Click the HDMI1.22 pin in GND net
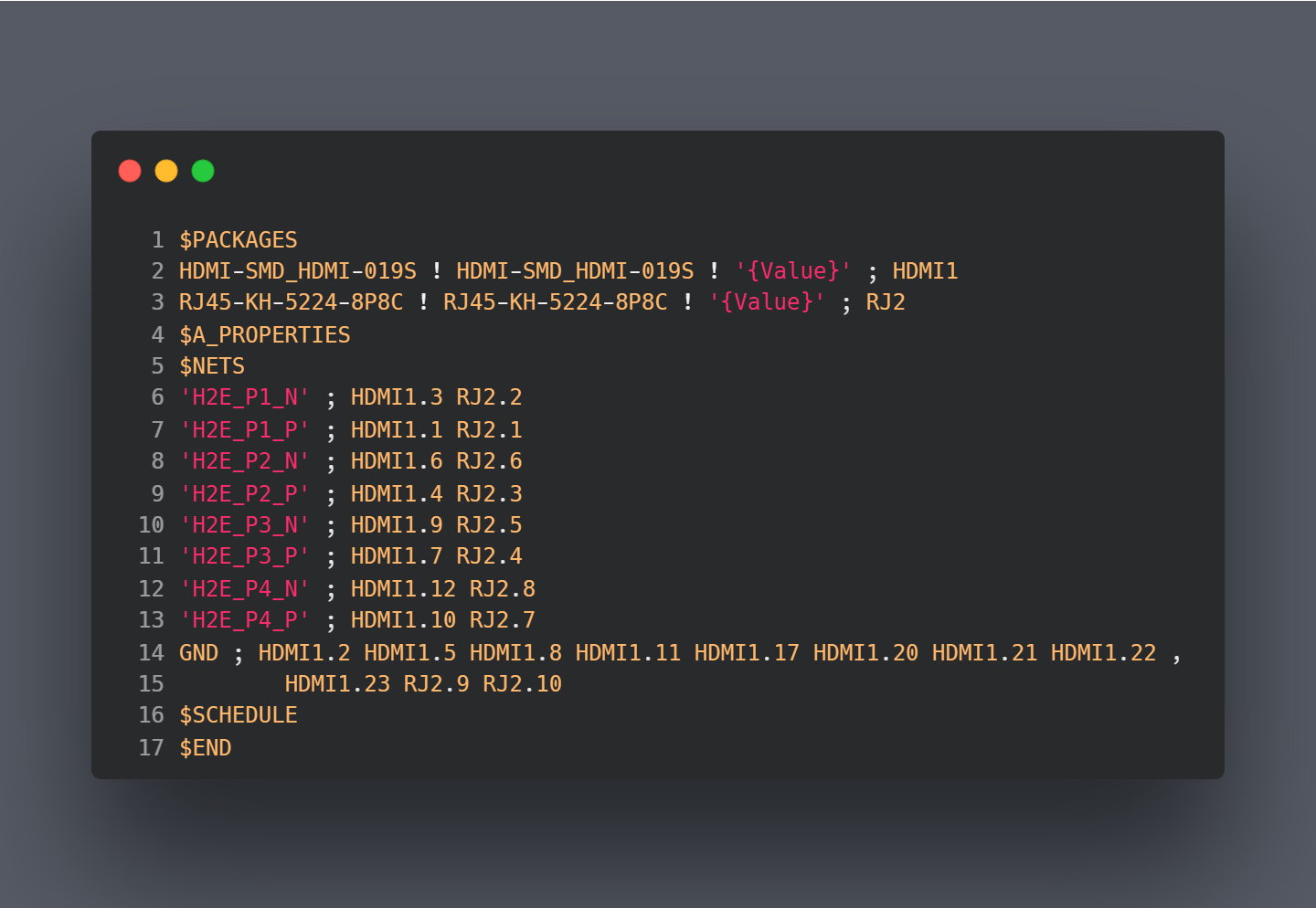Viewport: 1316px width, 908px height. (x=1103, y=653)
